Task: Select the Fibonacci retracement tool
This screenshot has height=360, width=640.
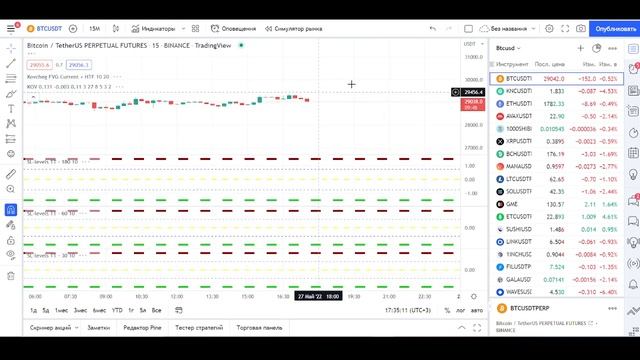Action: coord(11,78)
